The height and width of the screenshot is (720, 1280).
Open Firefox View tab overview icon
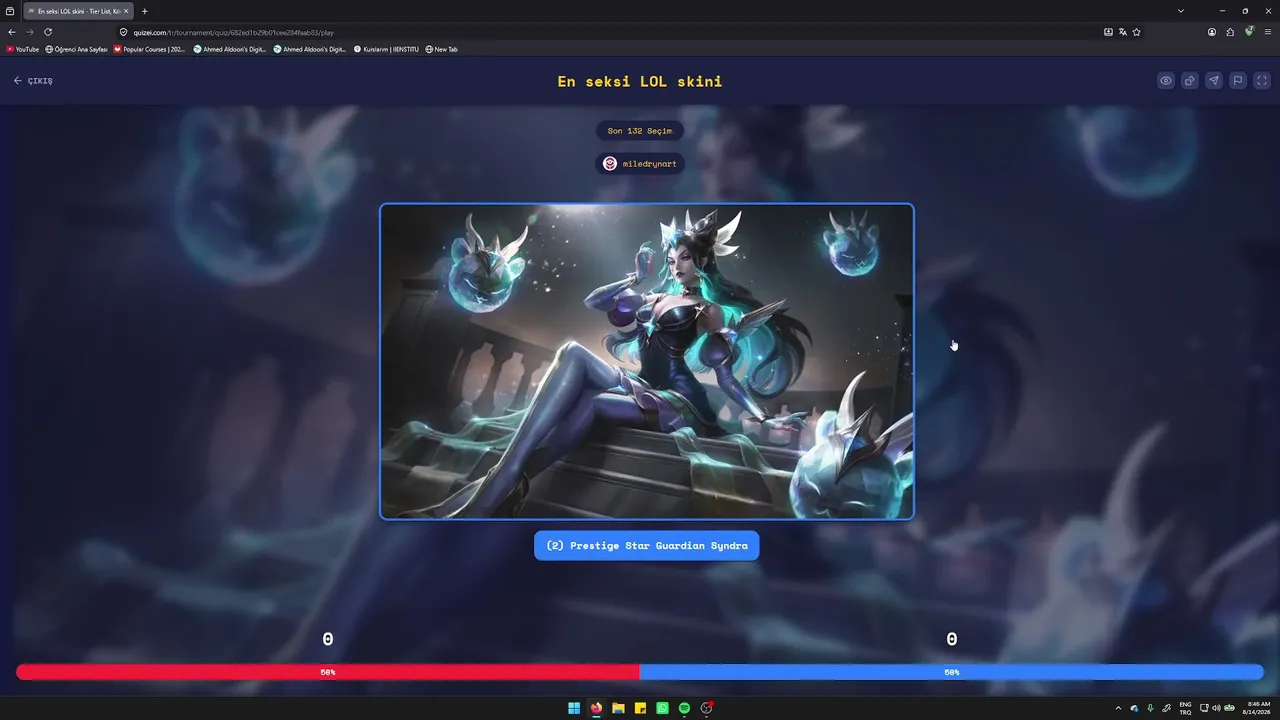(x=10, y=11)
